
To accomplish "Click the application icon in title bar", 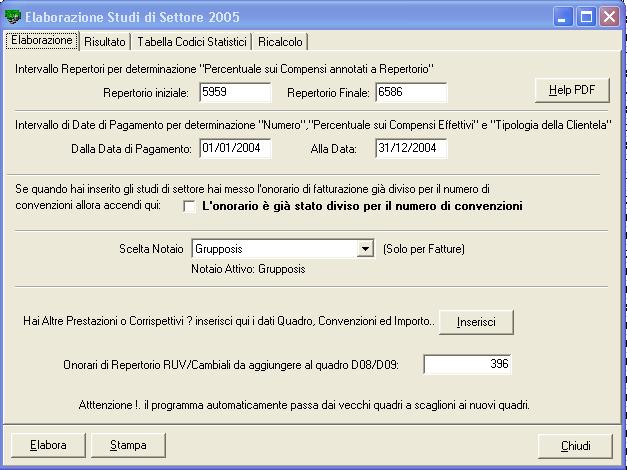I will 12,17.
